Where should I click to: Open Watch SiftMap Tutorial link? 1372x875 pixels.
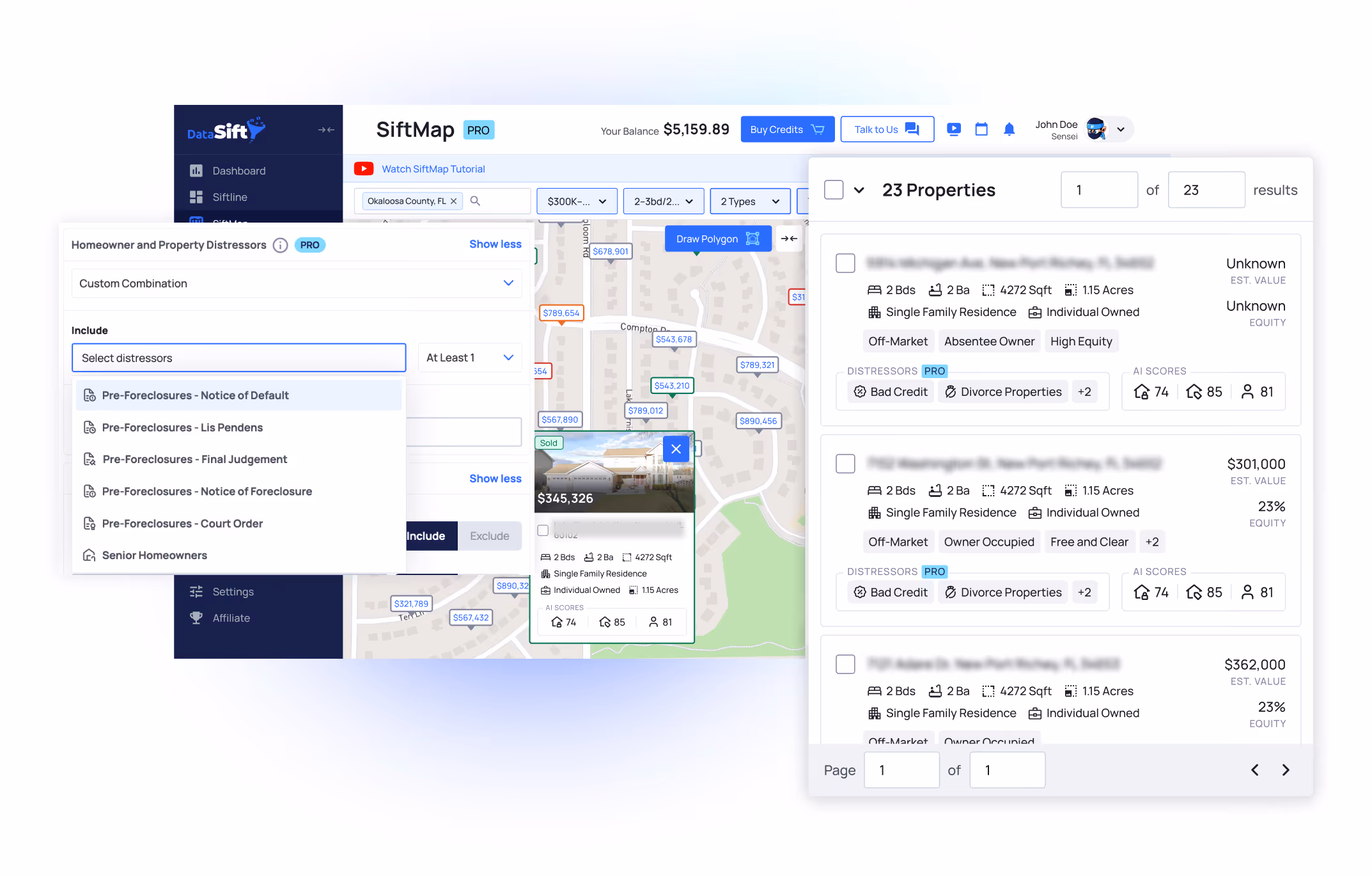[x=433, y=169]
